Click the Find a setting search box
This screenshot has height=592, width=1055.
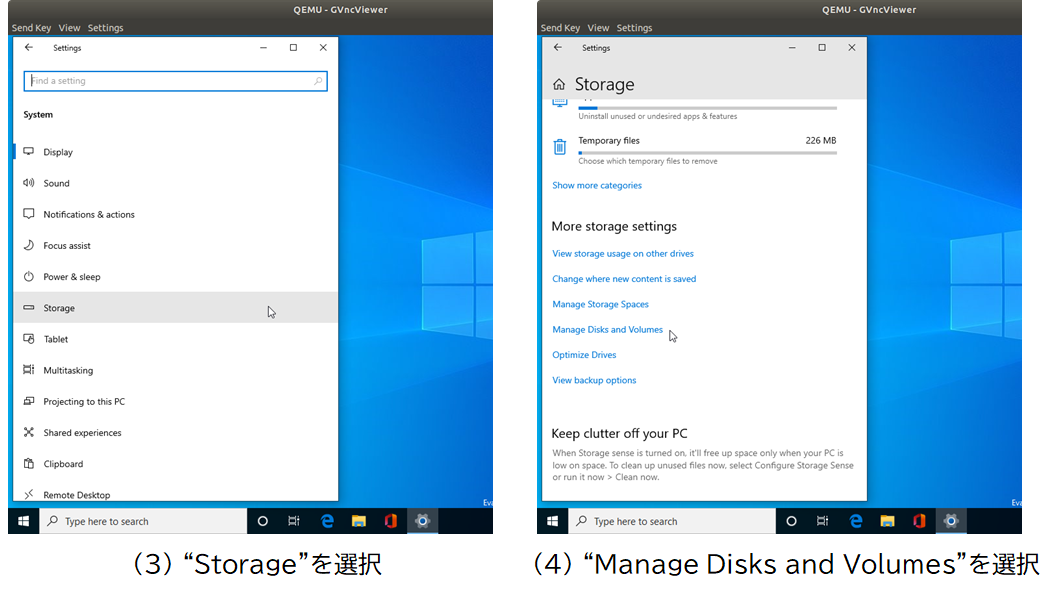click(175, 80)
